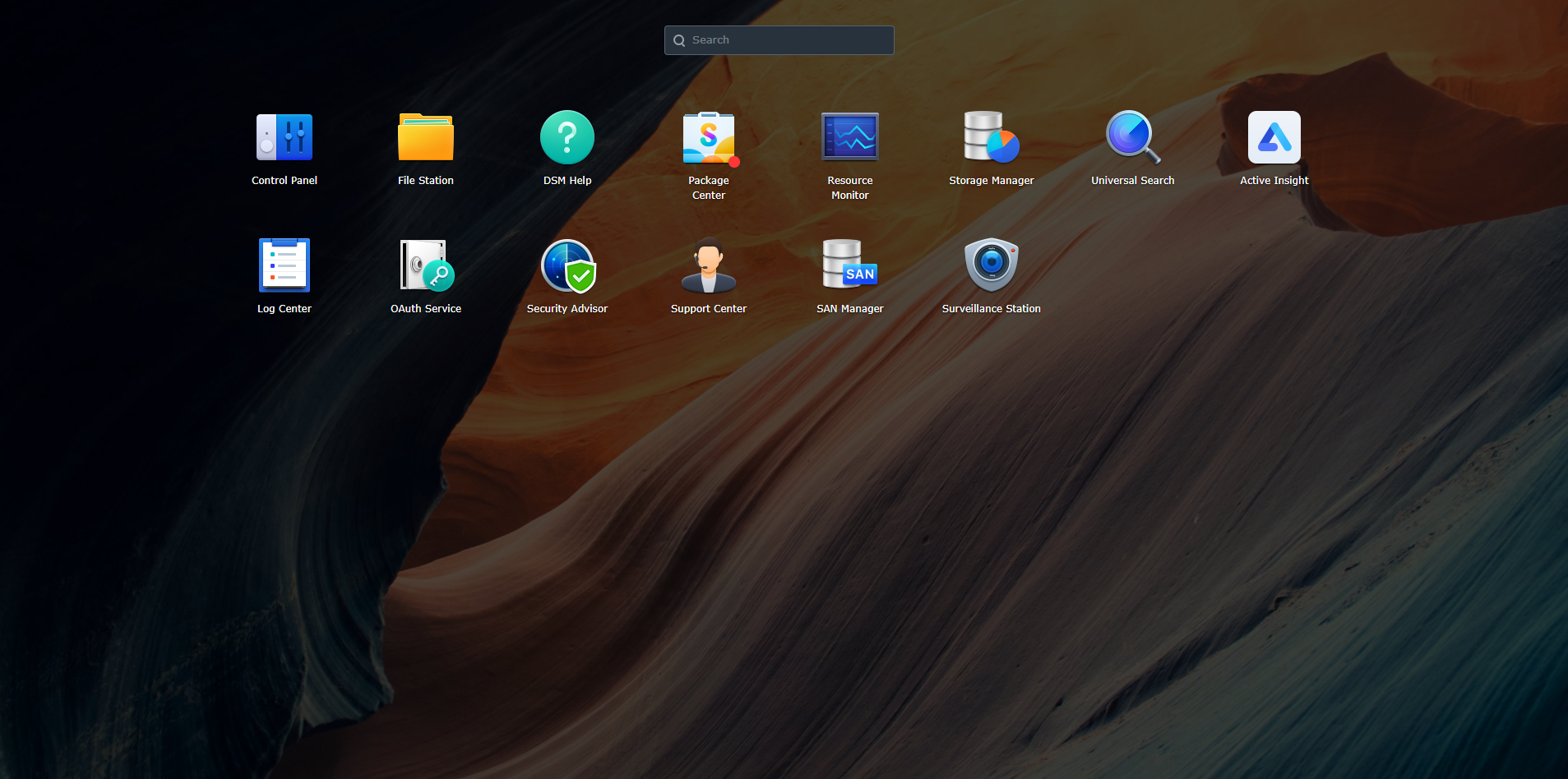This screenshot has width=1568, height=779.
Task: Open Package Center app icon
Action: coord(708,137)
